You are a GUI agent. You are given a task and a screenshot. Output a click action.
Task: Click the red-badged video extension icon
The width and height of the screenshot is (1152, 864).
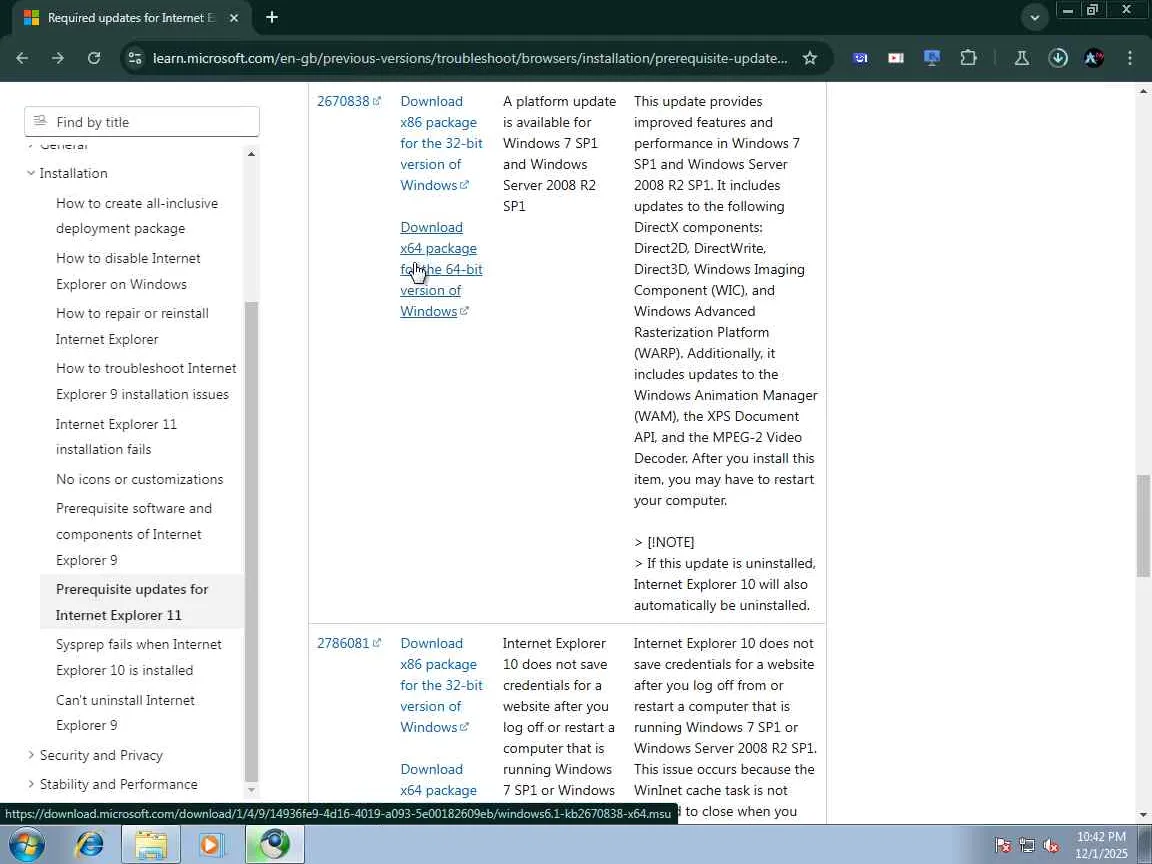pos(896,58)
